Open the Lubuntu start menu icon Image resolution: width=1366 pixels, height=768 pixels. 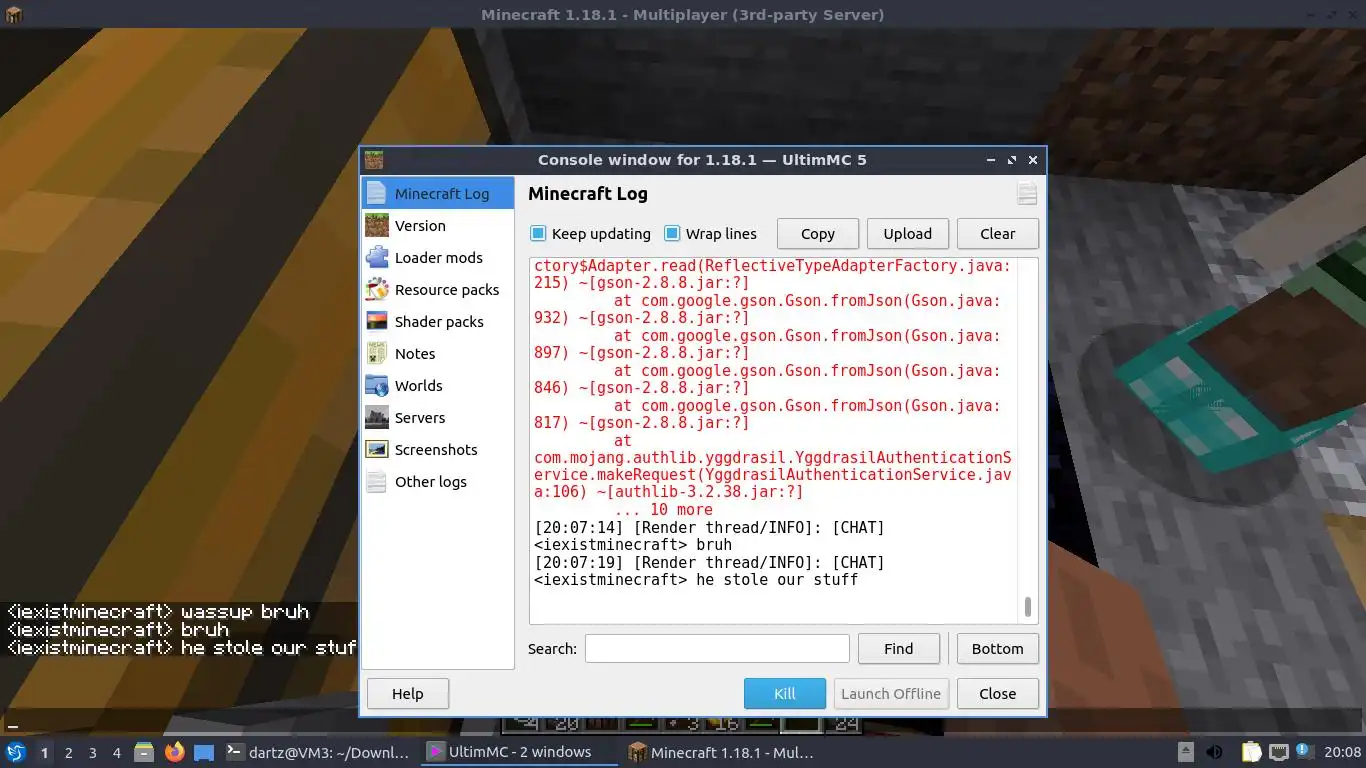coord(15,752)
